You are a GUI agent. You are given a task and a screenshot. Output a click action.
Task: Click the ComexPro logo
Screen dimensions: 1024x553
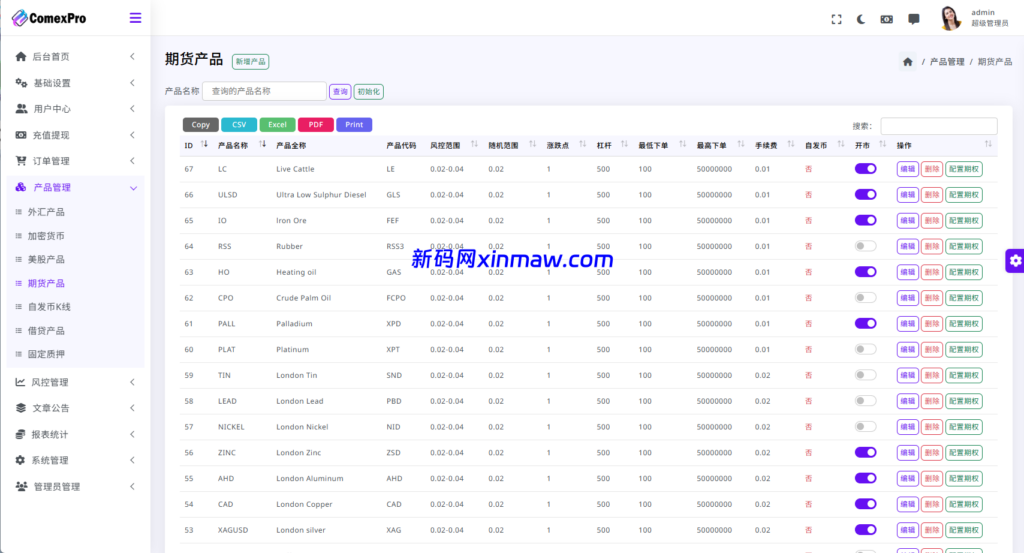[x=49, y=18]
